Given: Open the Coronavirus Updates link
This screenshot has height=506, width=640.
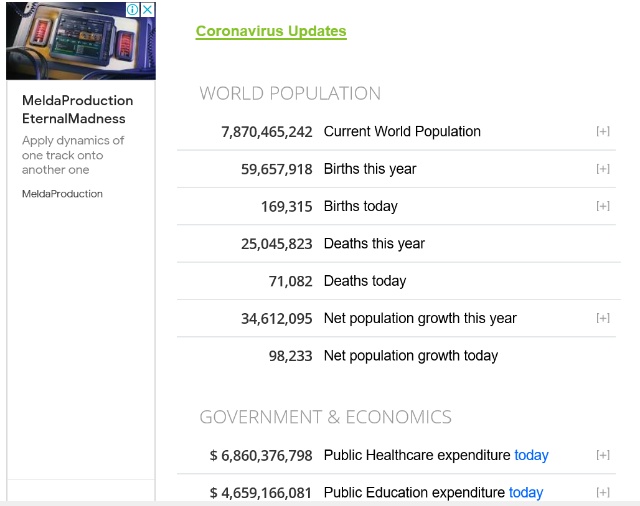Looking at the screenshot, I should [271, 31].
